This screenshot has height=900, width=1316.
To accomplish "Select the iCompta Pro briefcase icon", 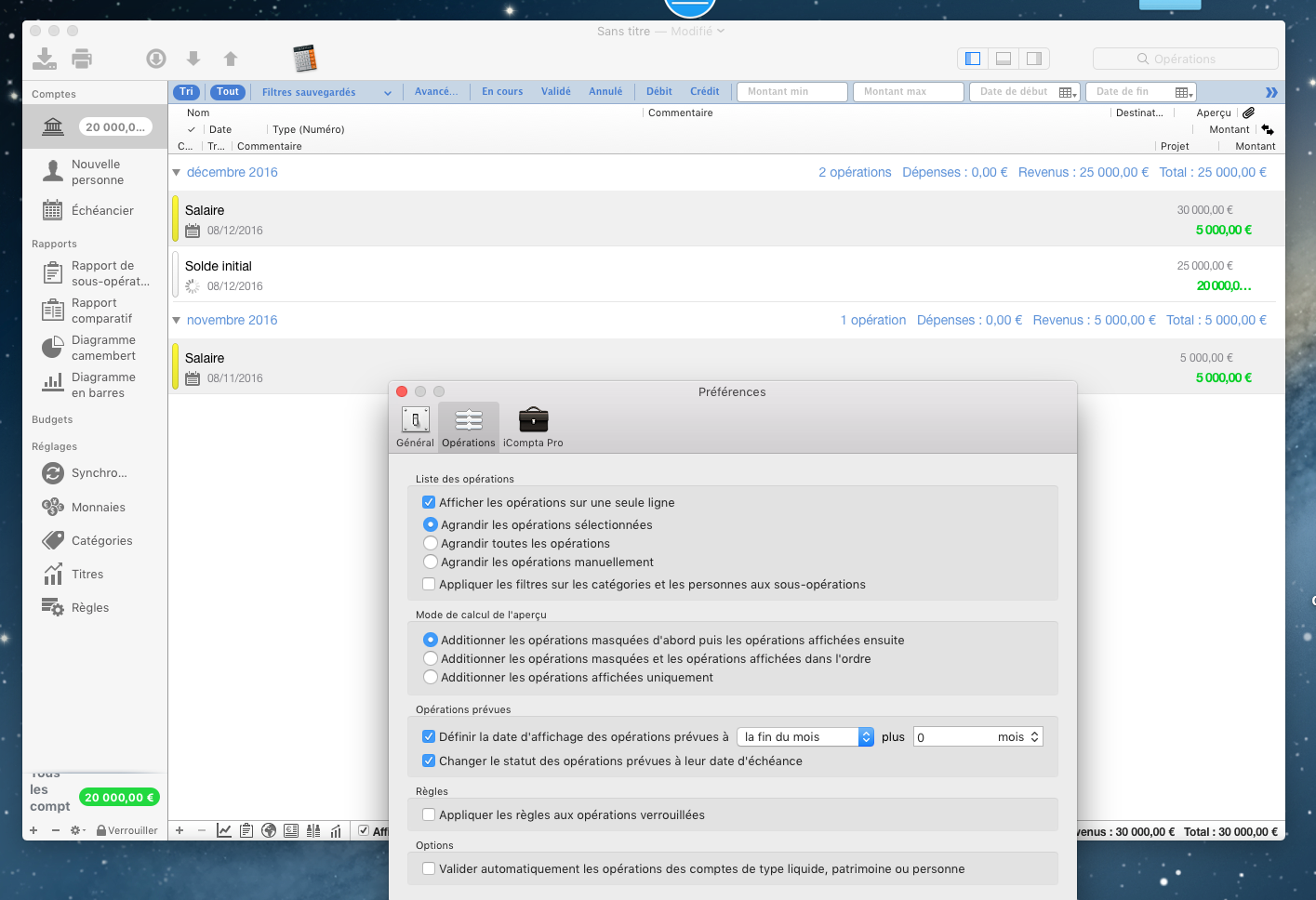I will pos(533,420).
